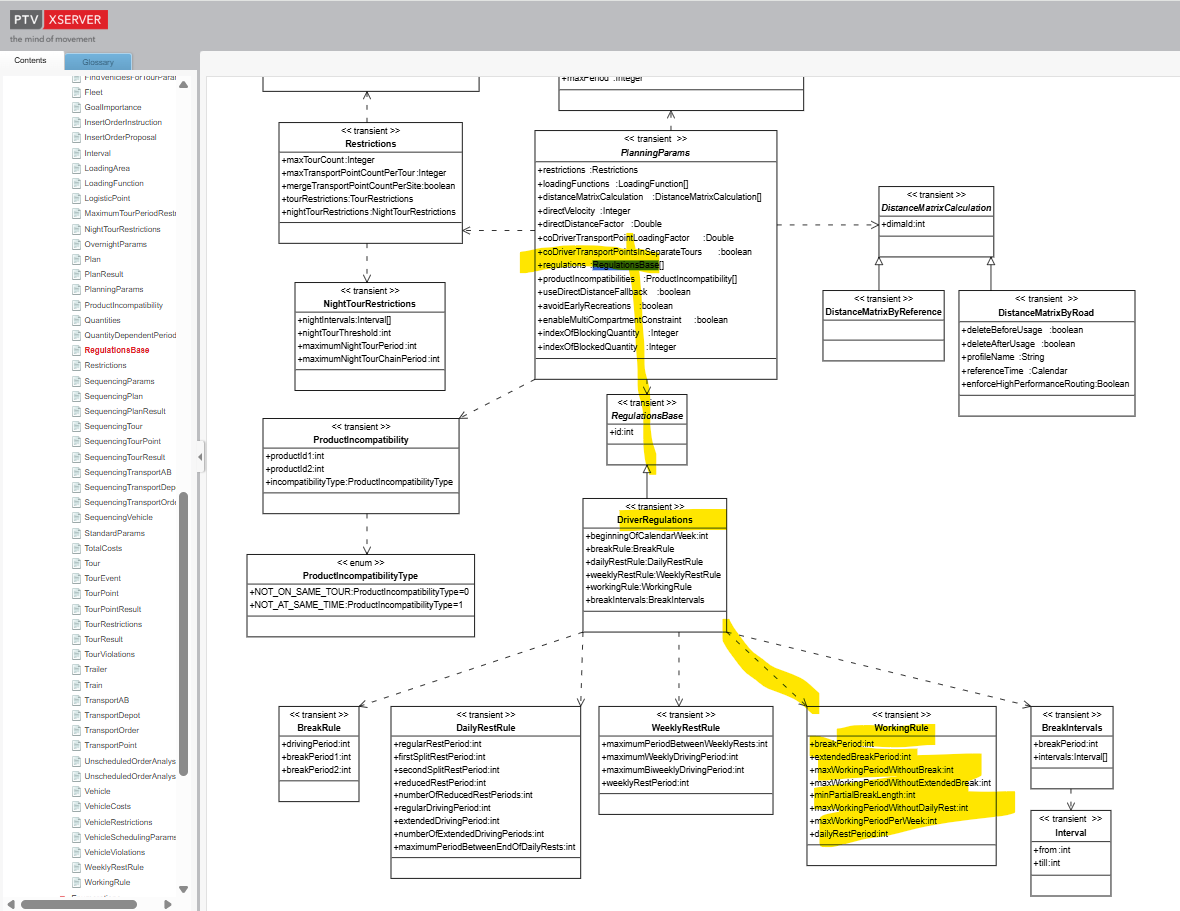1180x911 pixels.
Task: Click the document icon next to Vehicle
Action: tap(75, 791)
